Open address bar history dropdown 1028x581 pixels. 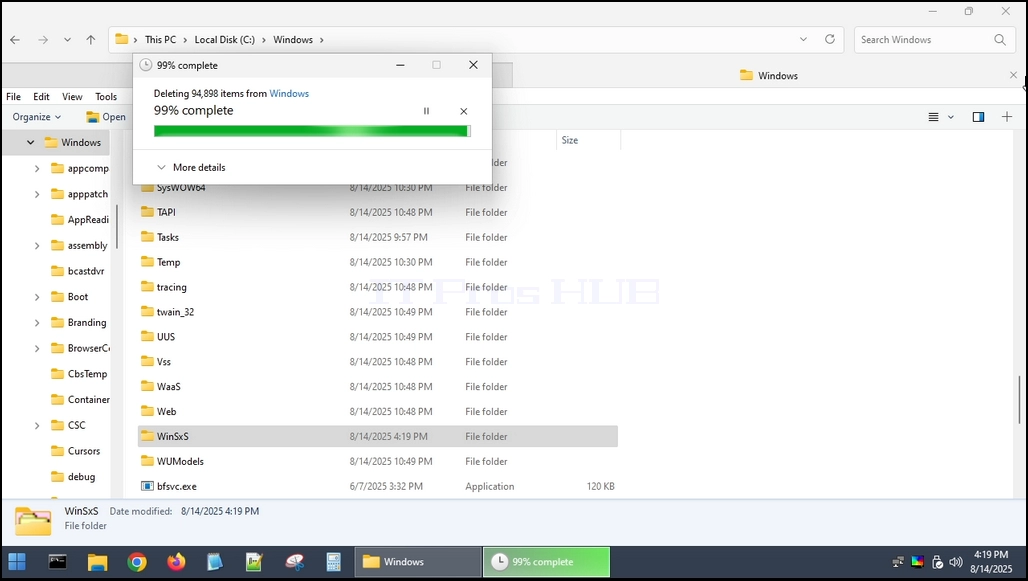(803, 39)
